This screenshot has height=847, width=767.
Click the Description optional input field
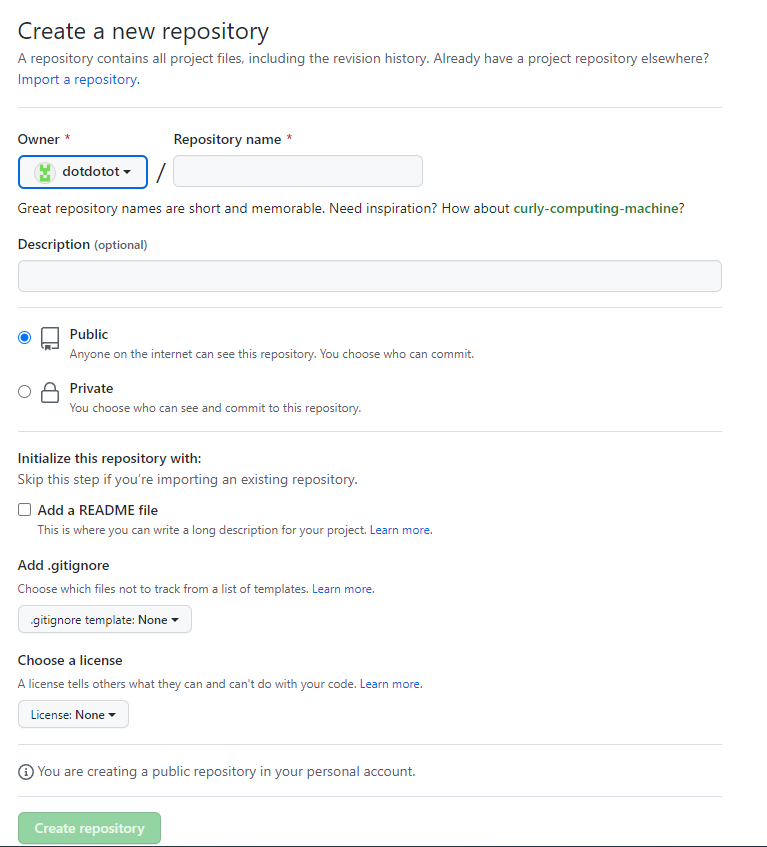[369, 276]
